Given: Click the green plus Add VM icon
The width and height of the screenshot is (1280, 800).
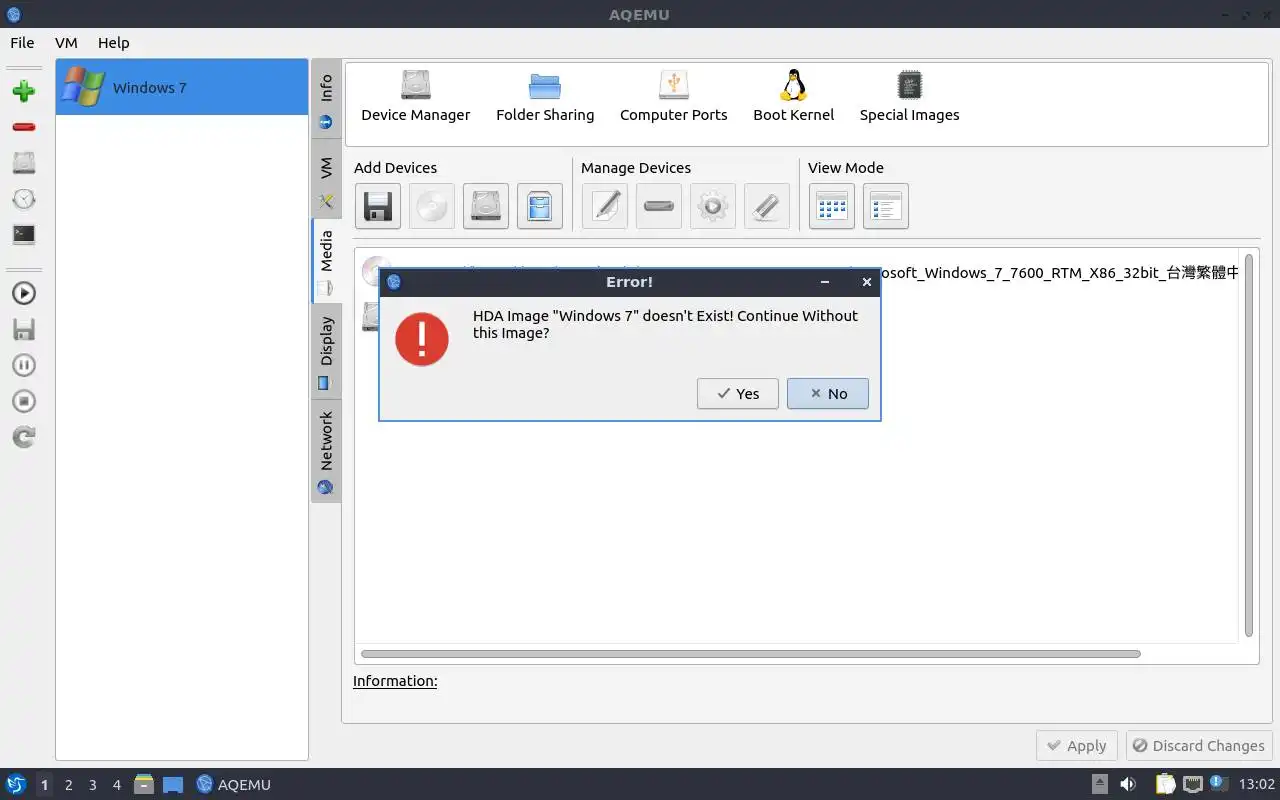Looking at the screenshot, I should (x=24, y=91).
